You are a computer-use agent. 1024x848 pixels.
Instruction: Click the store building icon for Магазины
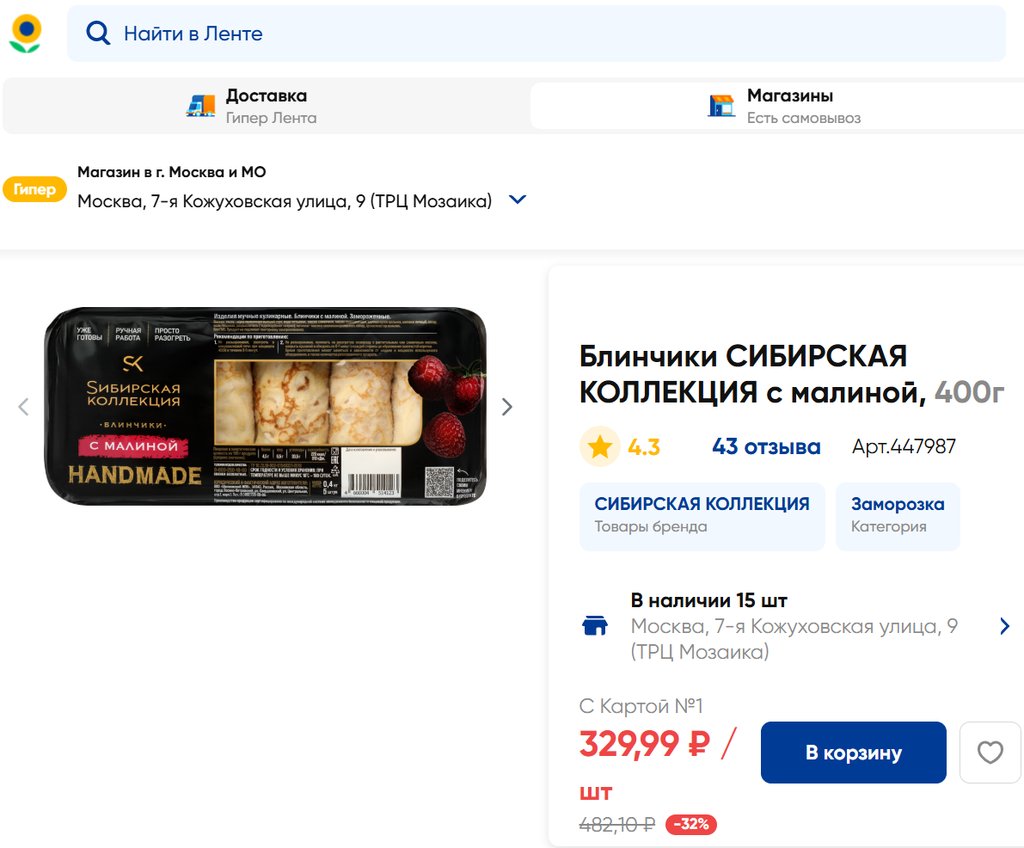pyautogui.click(x=722, y=105)
